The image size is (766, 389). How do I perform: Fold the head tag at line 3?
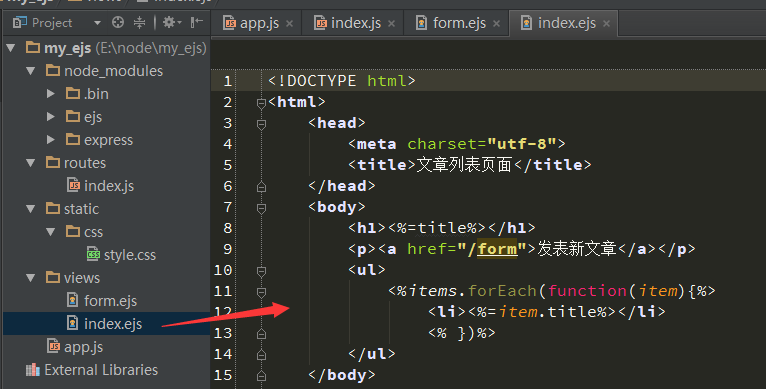(x=261, y=124)
